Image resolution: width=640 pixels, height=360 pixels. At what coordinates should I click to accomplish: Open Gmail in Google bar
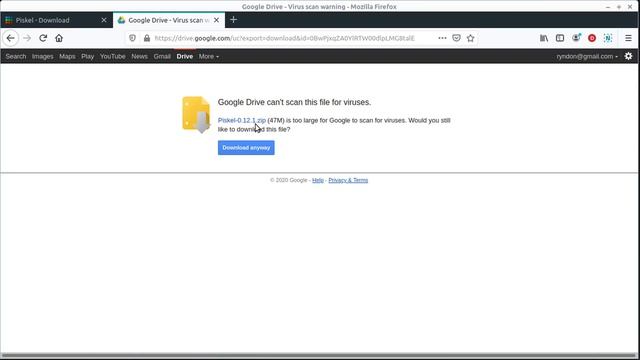(x=162, y=56)
